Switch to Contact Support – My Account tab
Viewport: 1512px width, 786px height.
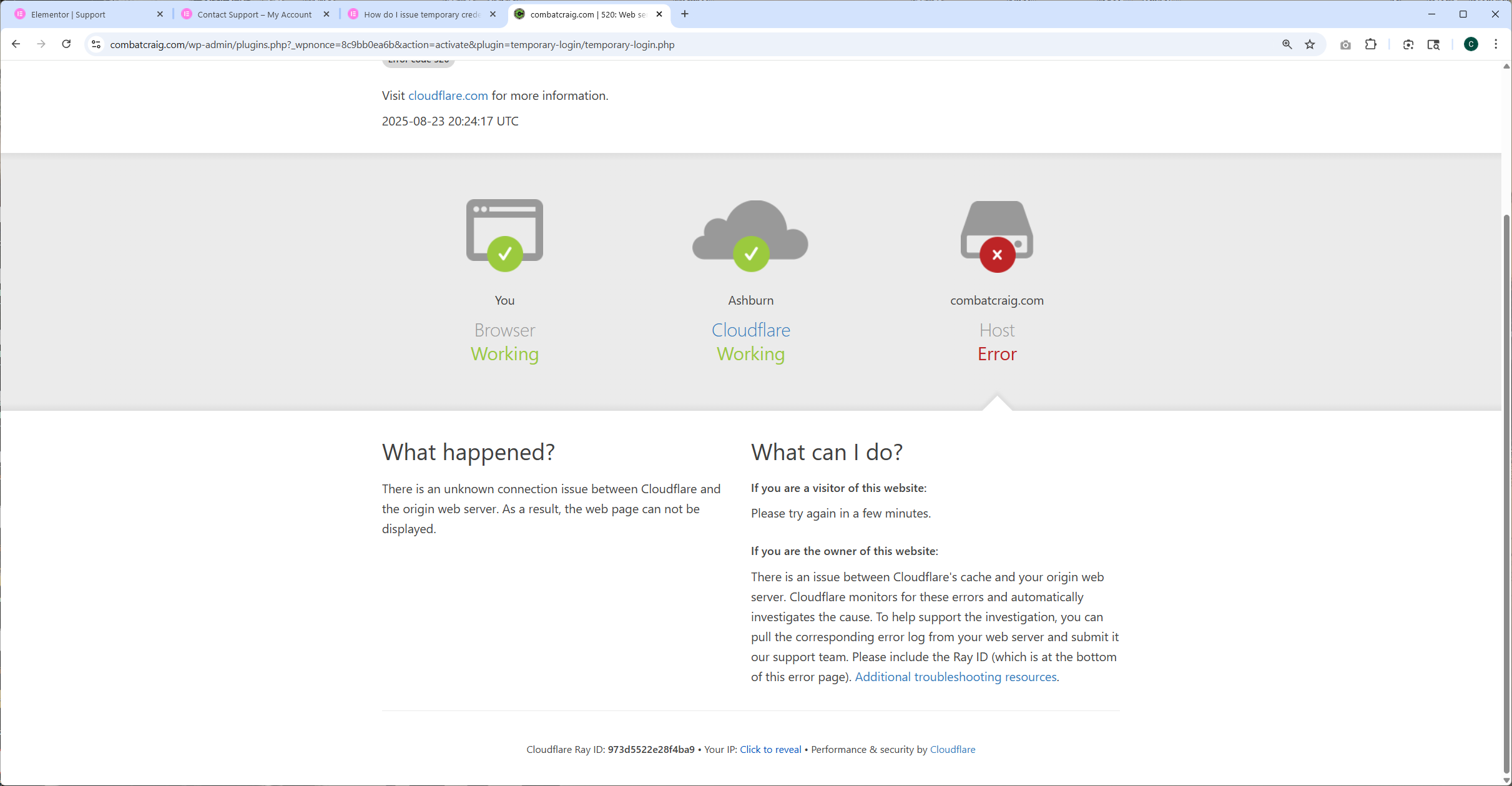coord(254,14)
